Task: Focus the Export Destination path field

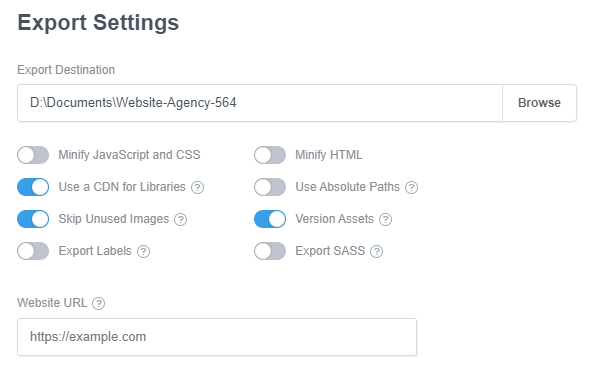Action: (260, 103)
